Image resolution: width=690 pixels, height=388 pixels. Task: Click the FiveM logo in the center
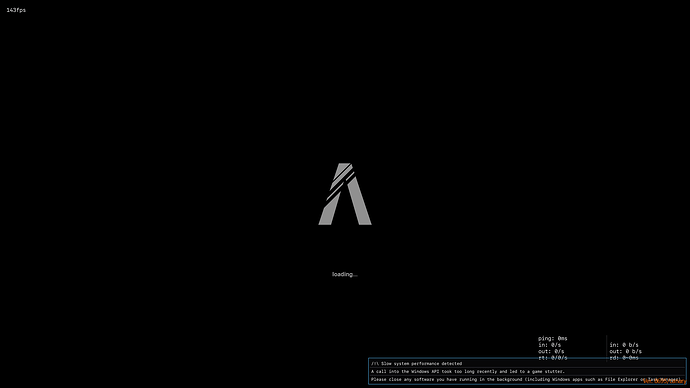click(x=345, y=194)
